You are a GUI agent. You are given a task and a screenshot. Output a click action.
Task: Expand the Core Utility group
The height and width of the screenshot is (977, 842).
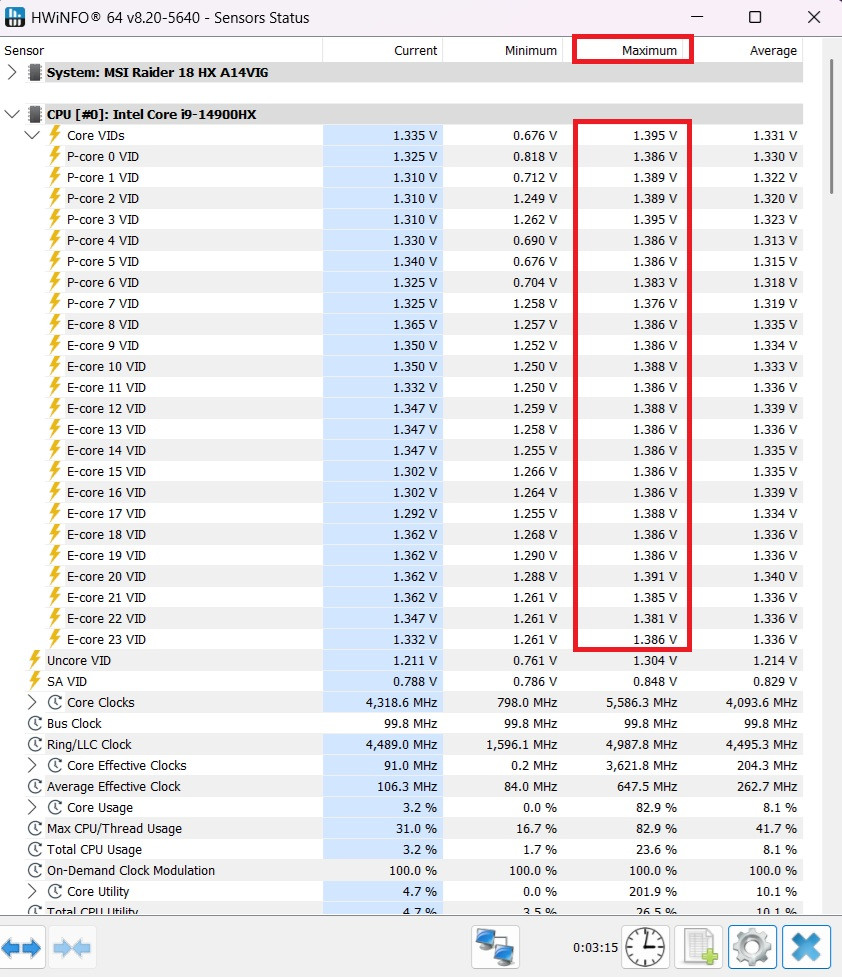[32, 891]
